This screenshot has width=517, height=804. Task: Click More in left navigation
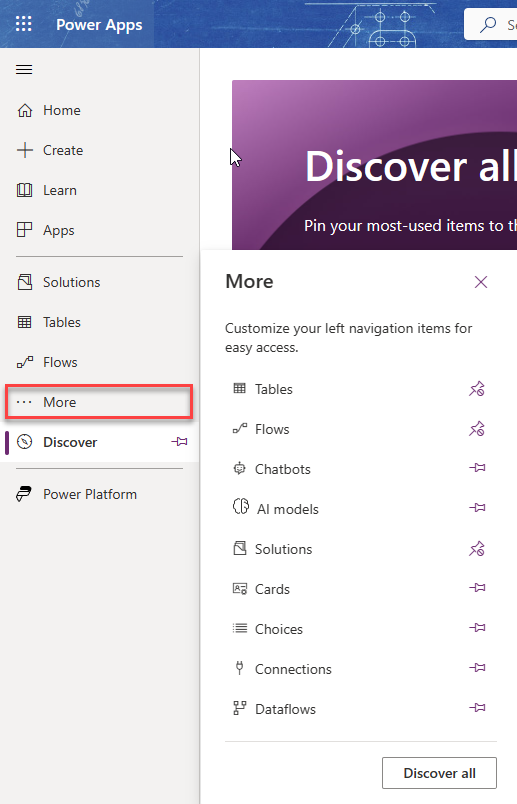(100, 402)
